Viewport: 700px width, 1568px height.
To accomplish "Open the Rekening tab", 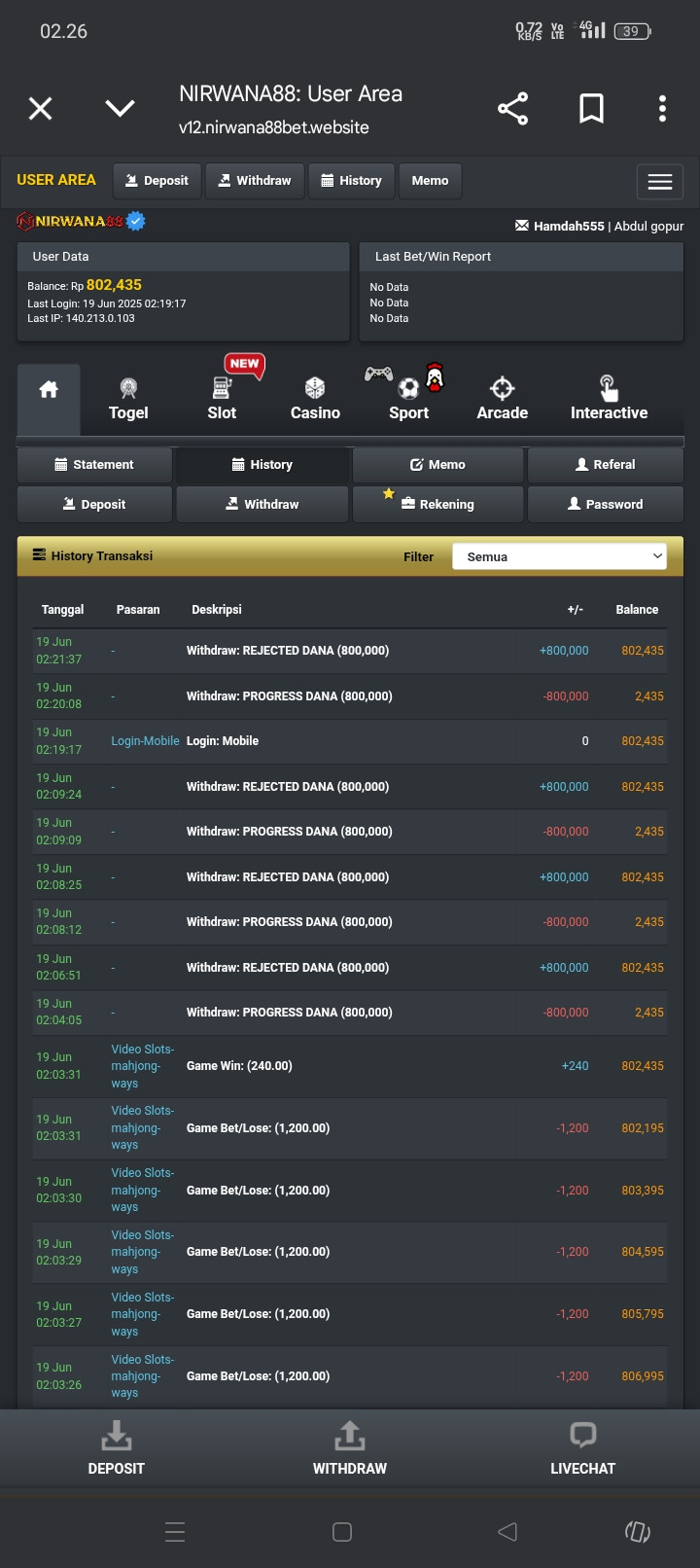I will point(438,505).
